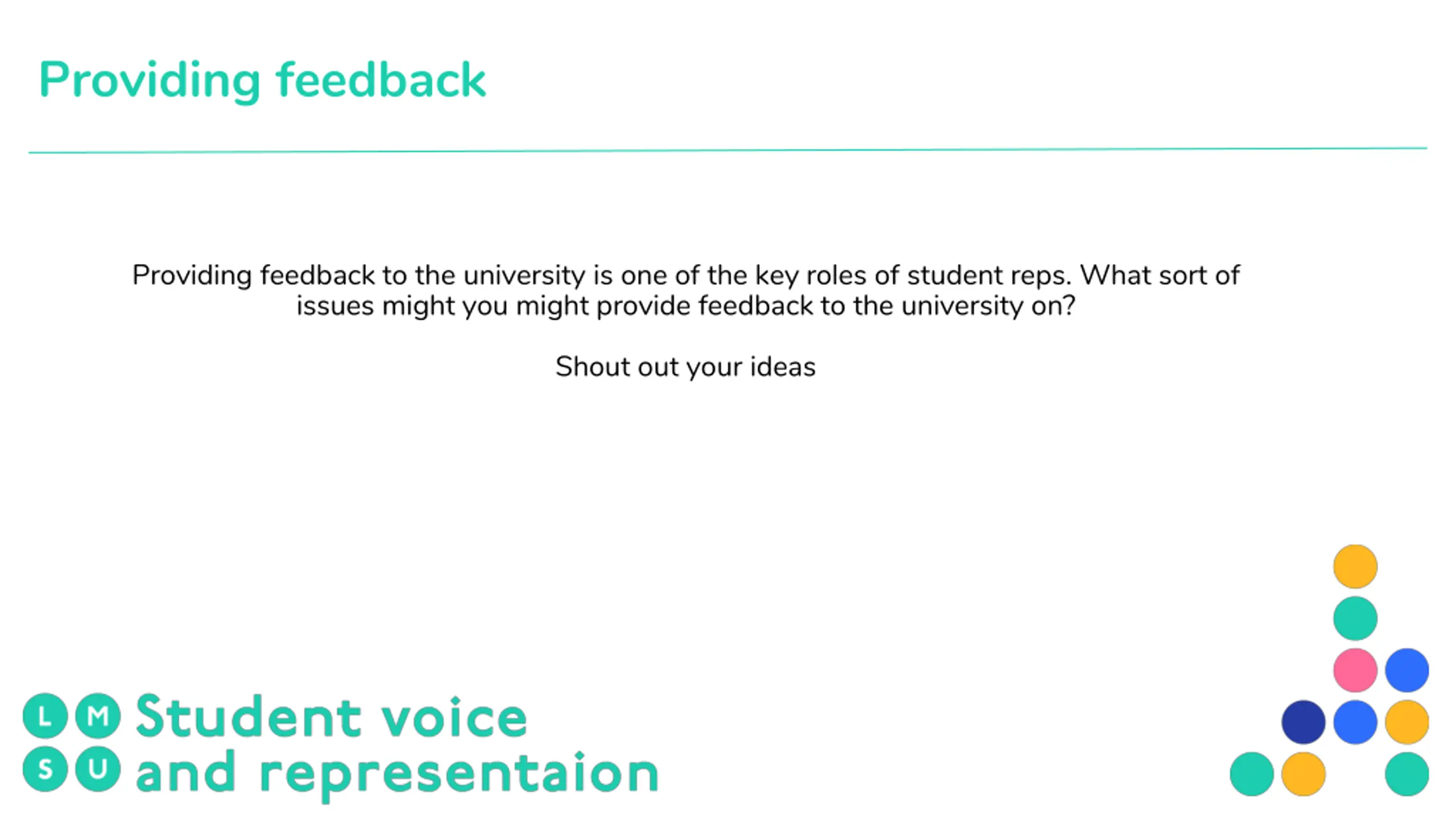Click the bottom-left teal dot

click(x=1251, y=774)
